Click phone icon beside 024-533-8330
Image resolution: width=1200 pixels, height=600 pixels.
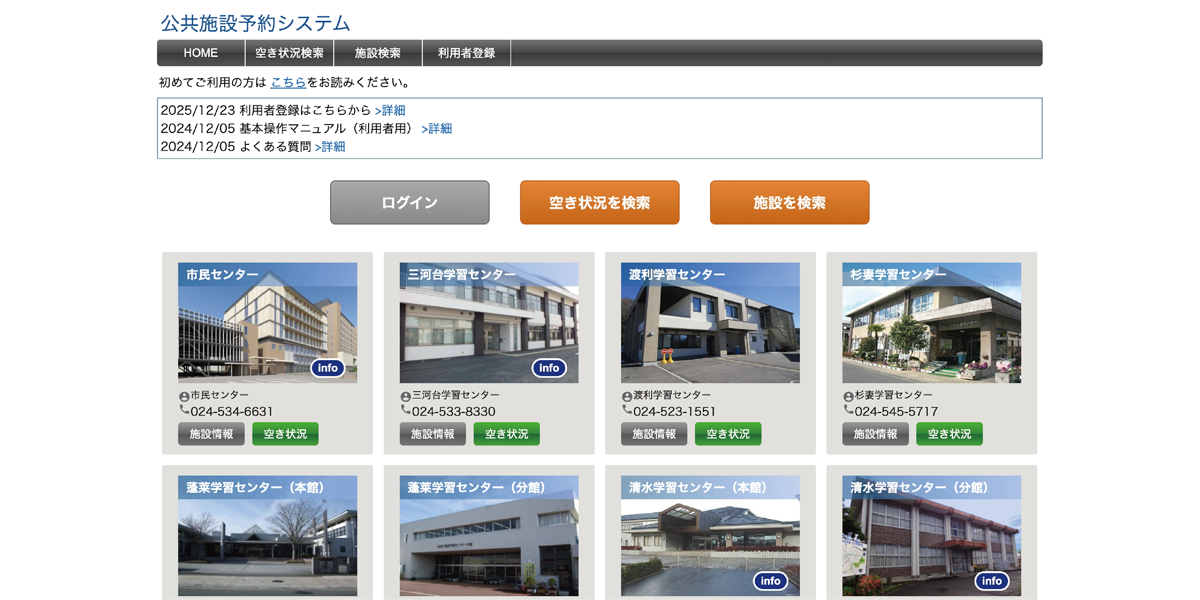406,410
